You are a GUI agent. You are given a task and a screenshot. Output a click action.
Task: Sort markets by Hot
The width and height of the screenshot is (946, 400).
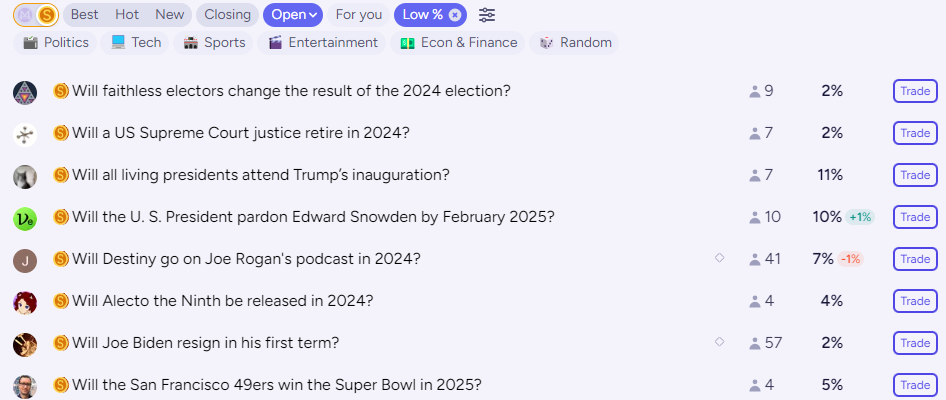pos(127,15)
